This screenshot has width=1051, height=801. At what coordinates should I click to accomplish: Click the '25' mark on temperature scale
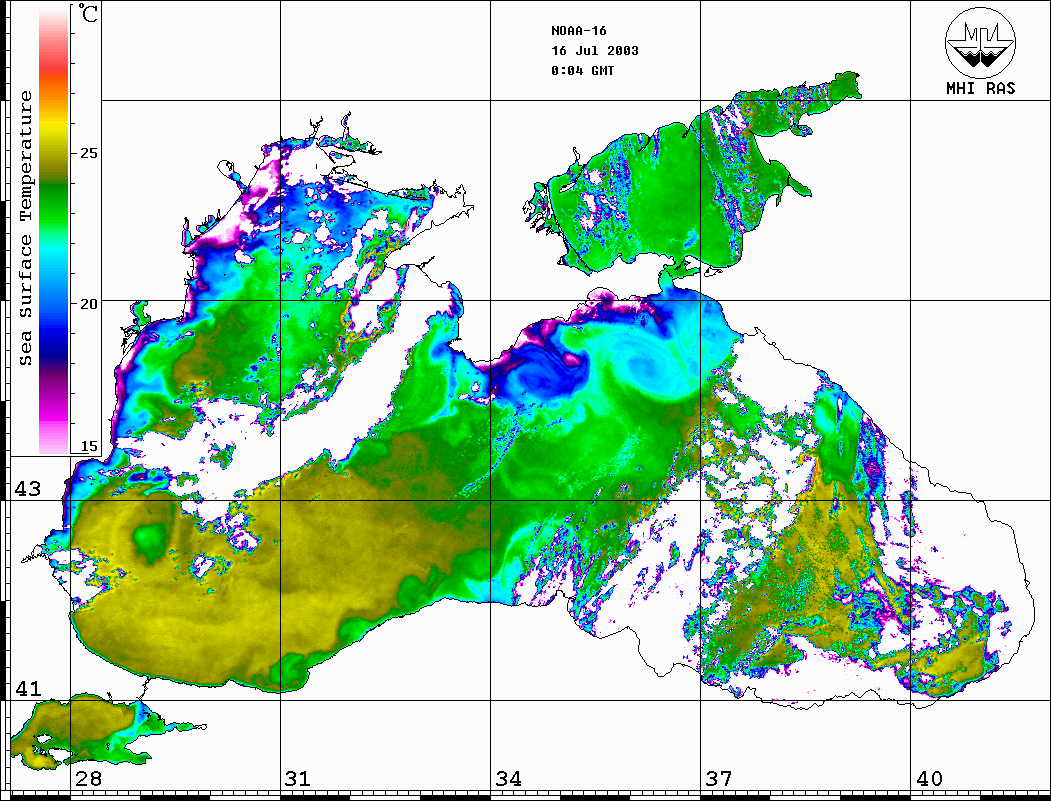point(88,153)
